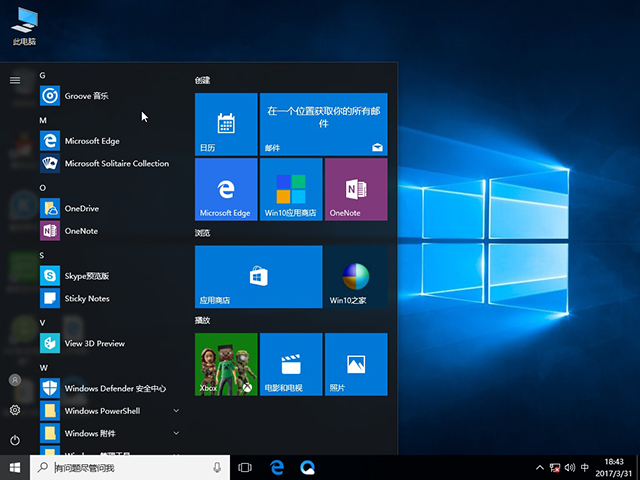Open Skype预览版 in the app list

click(86, 275)
